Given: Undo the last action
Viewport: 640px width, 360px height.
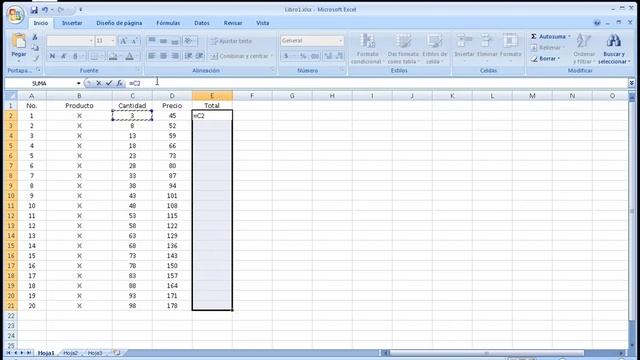Looking at the screenshot, I should (x=44, y=10).
